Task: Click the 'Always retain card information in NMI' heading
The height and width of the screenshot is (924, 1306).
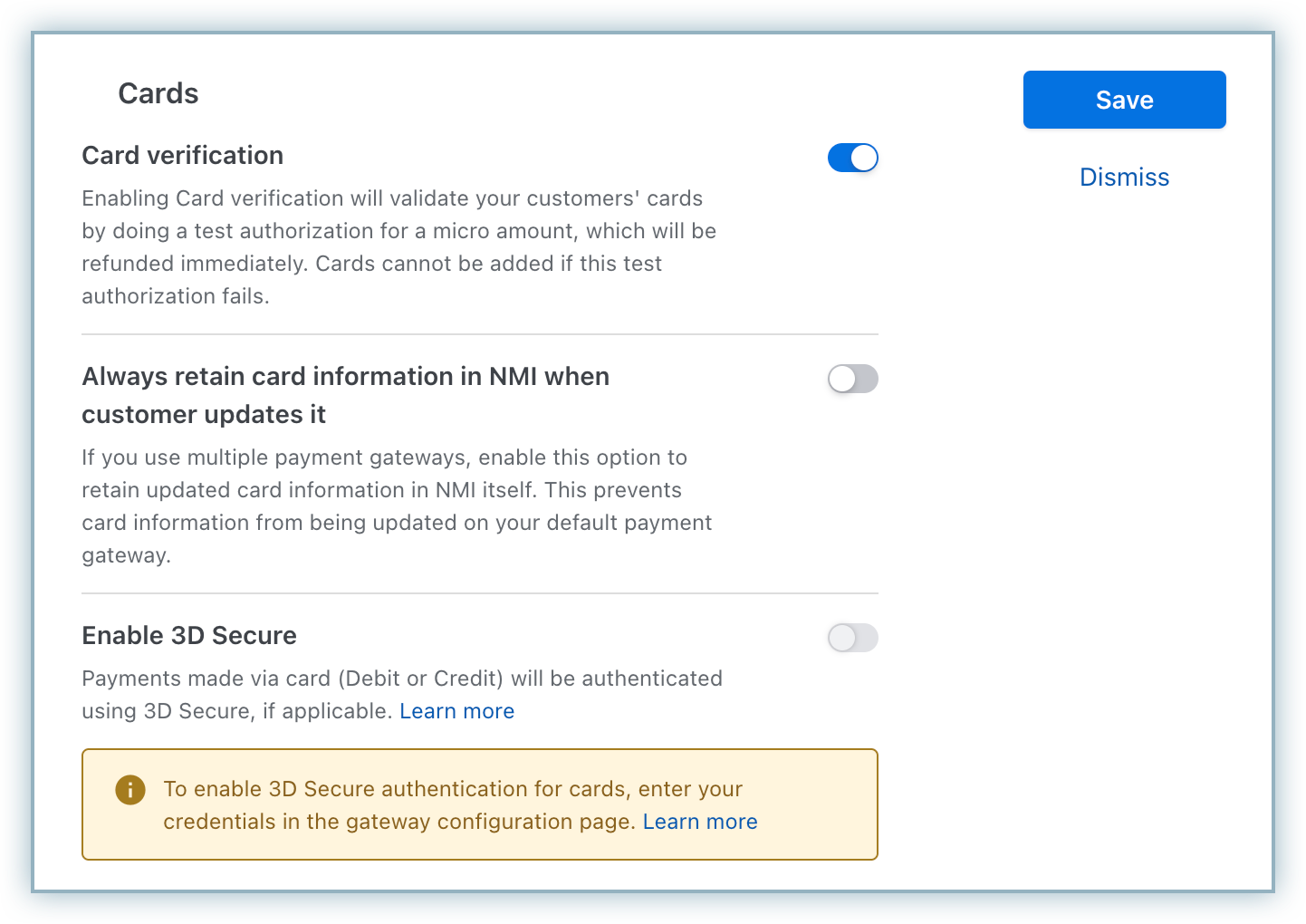Action: 345,377
